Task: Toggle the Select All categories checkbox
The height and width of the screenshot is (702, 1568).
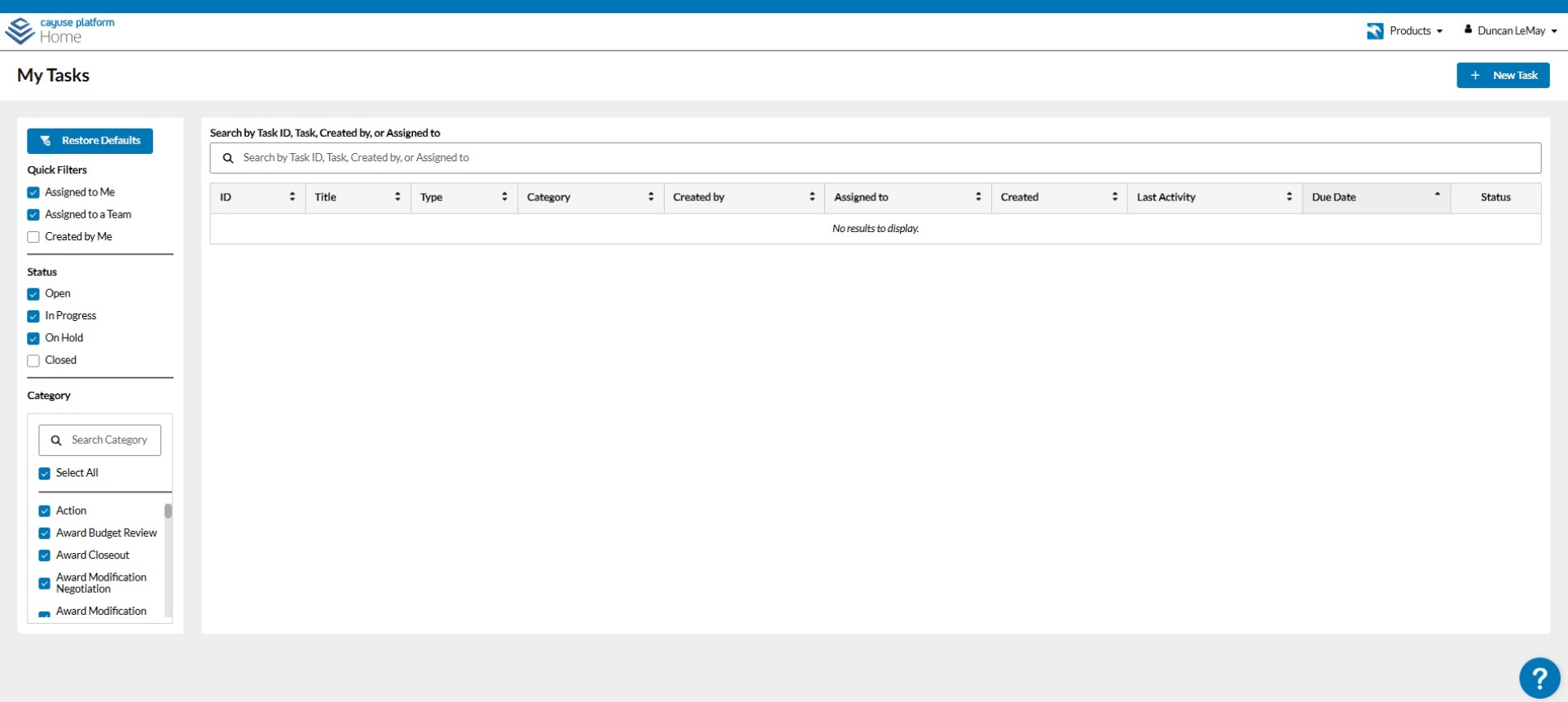Action: coord(45,473)
